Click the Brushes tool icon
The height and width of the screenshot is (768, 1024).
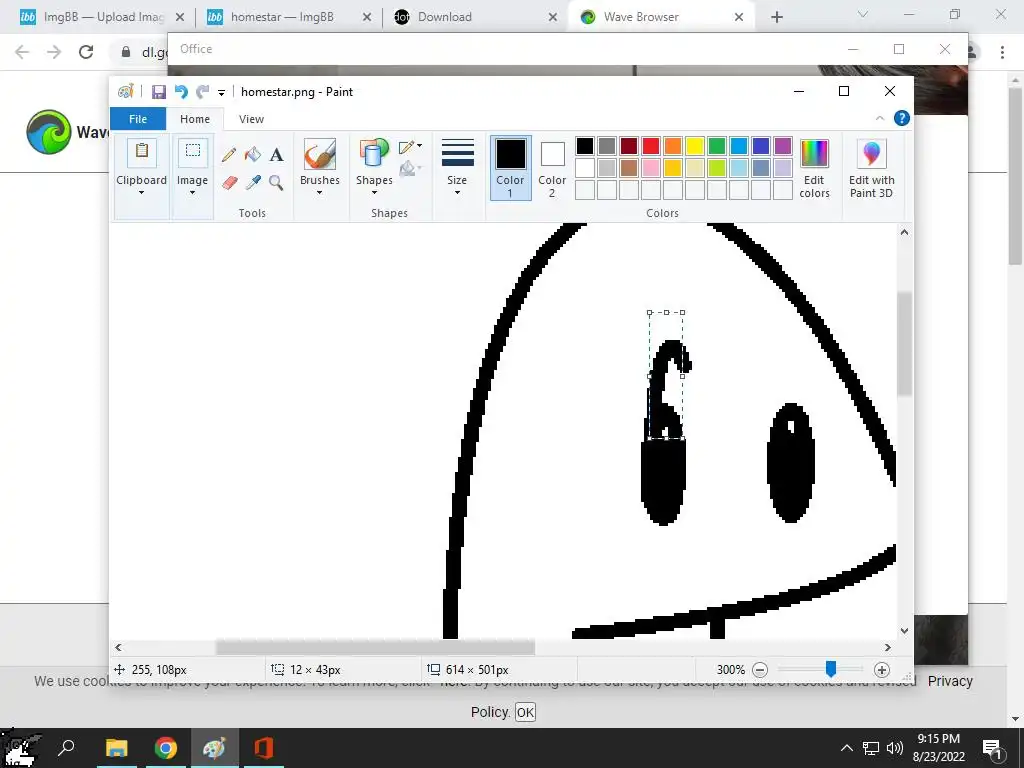click(x=320, y=154)
